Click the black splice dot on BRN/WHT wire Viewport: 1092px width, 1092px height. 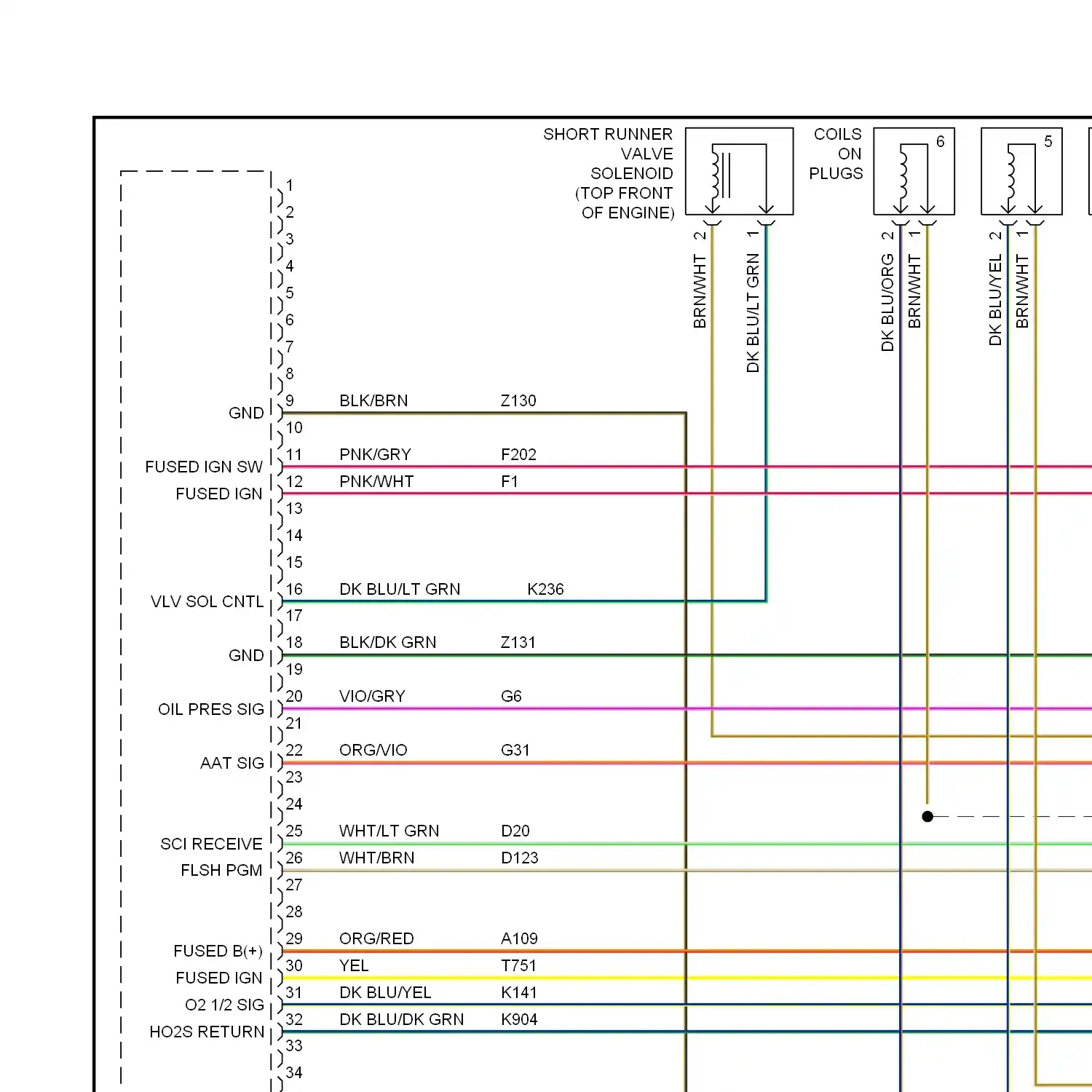927,816
